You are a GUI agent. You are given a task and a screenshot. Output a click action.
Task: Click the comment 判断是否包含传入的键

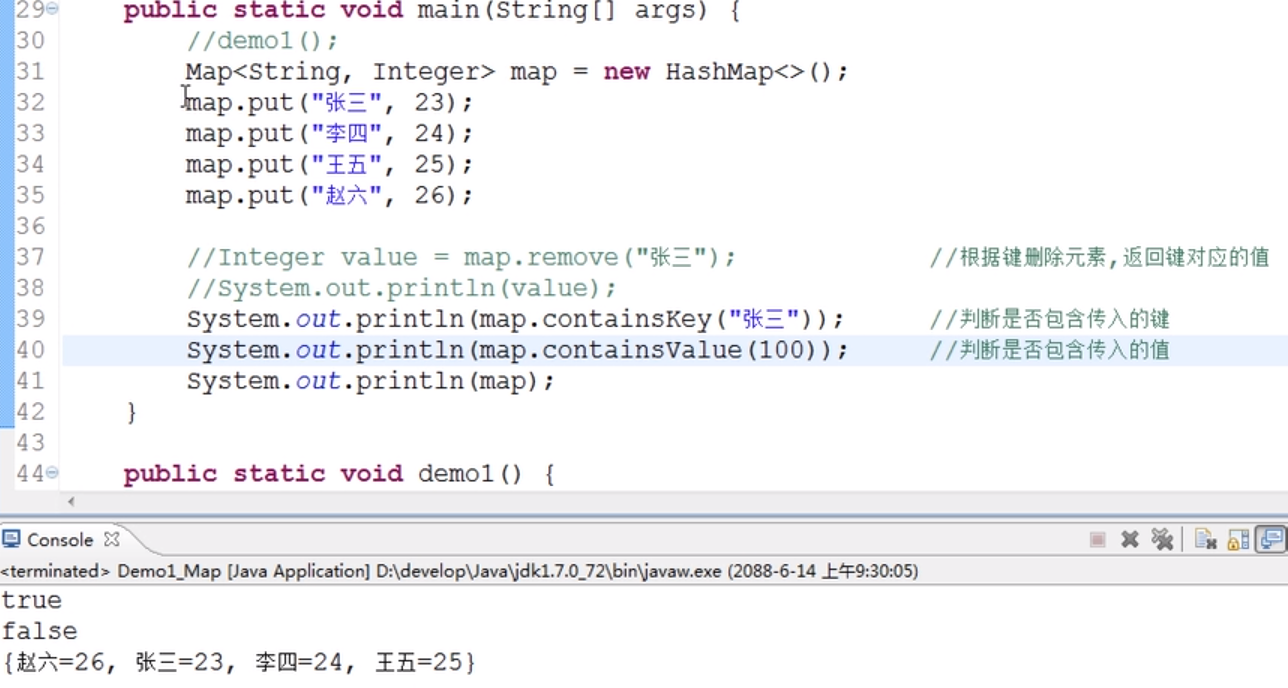coord(1049,320)
